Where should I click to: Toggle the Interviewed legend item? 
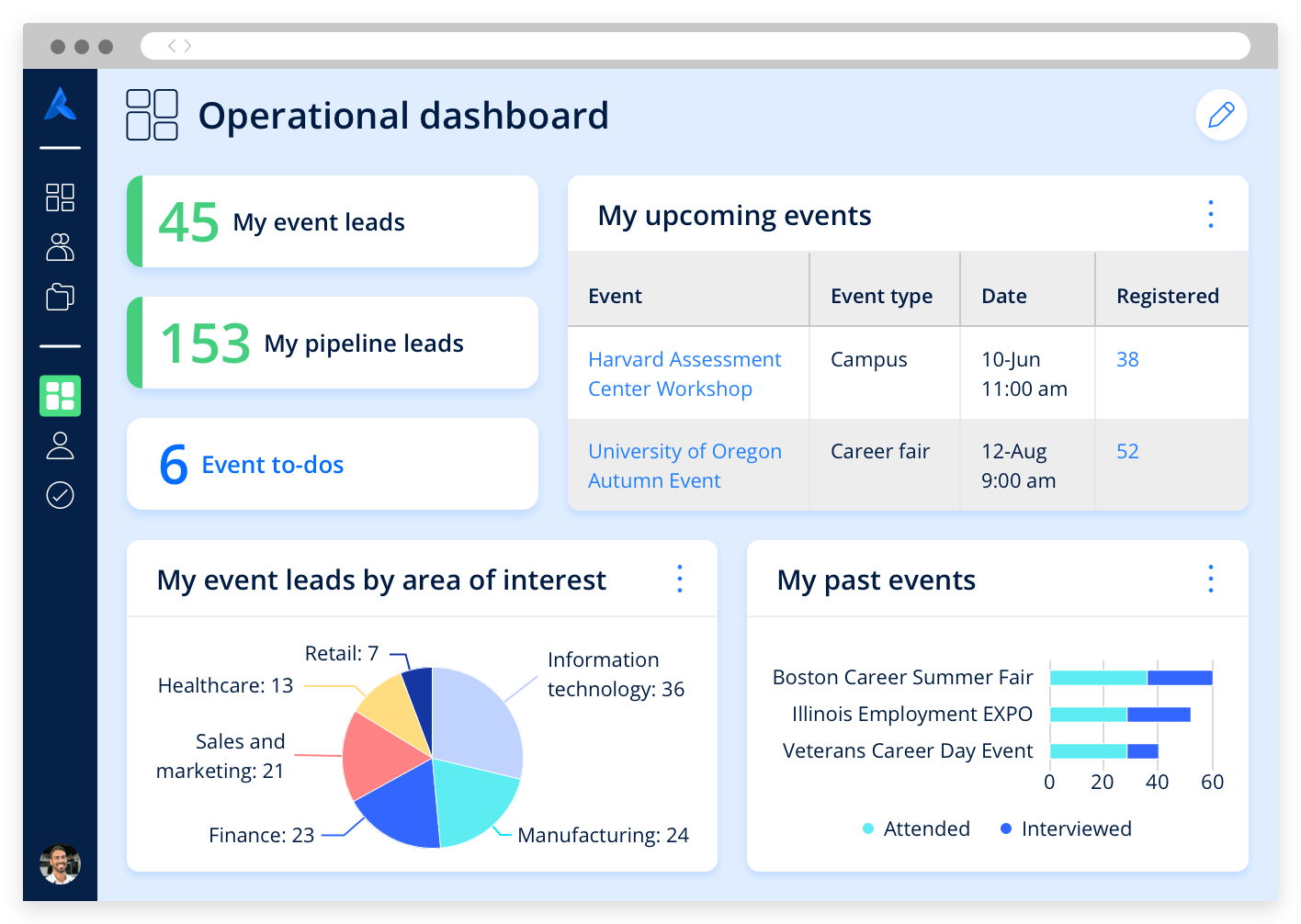click(1066, 828)
